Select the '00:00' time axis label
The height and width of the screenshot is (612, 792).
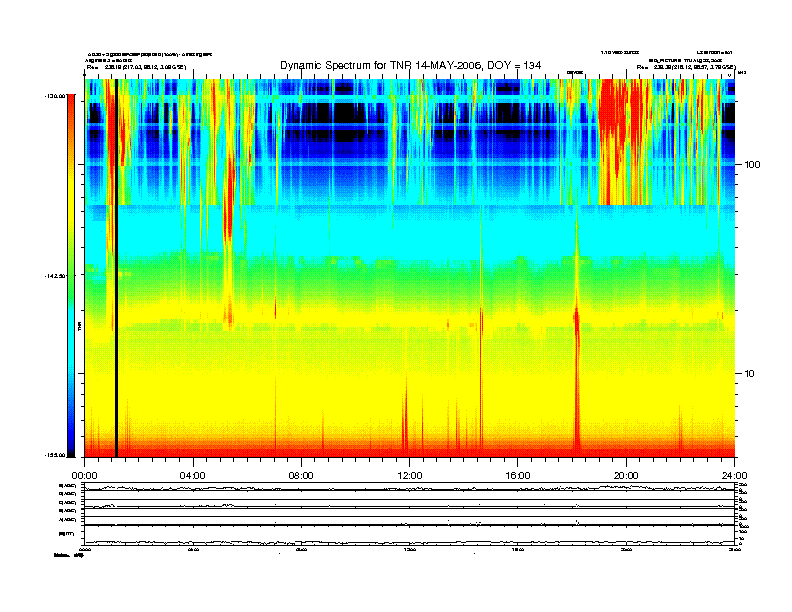coord(84,476)
